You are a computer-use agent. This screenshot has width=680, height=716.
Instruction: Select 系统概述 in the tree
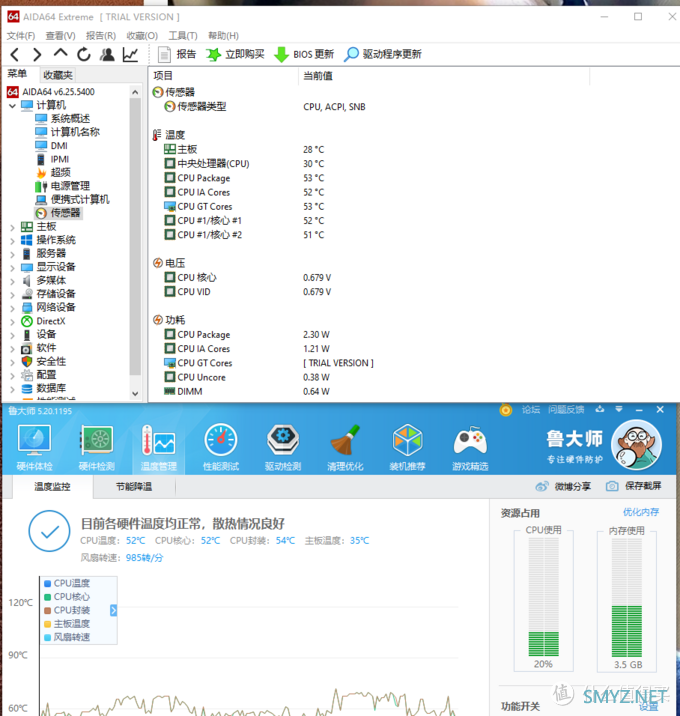63,119
